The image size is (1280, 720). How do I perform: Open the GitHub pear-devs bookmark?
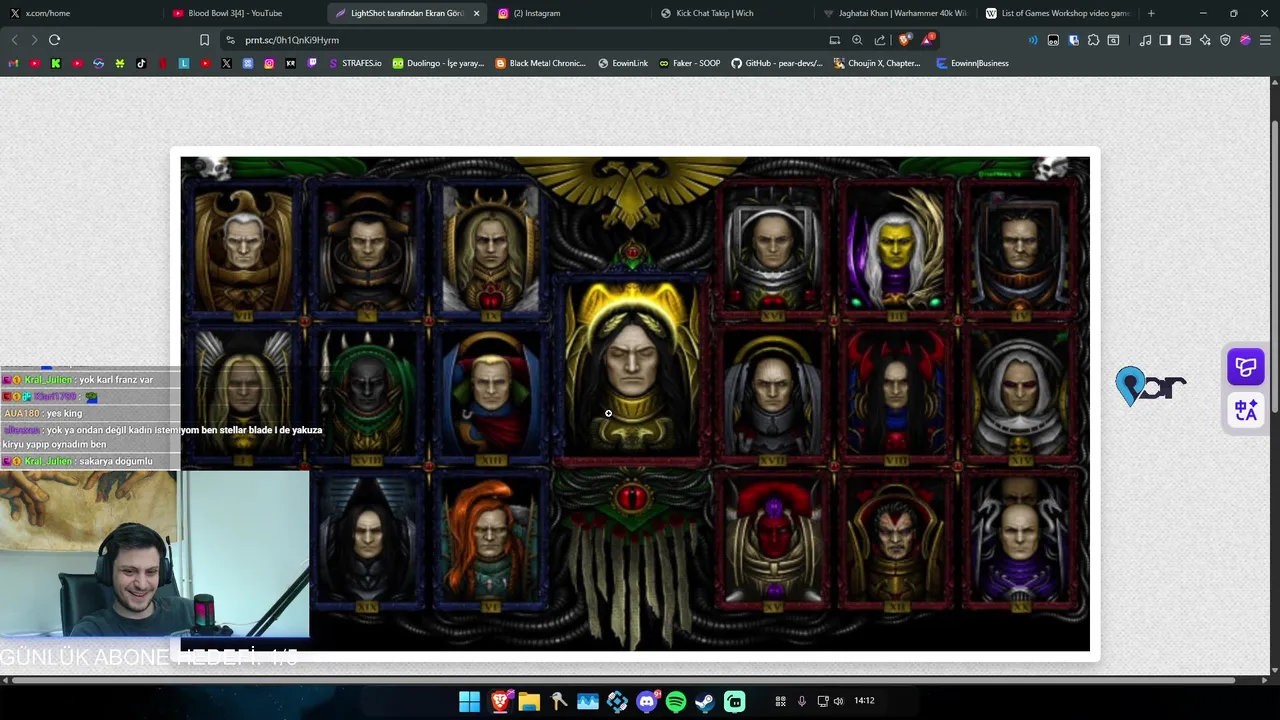(x=777, y=63)
